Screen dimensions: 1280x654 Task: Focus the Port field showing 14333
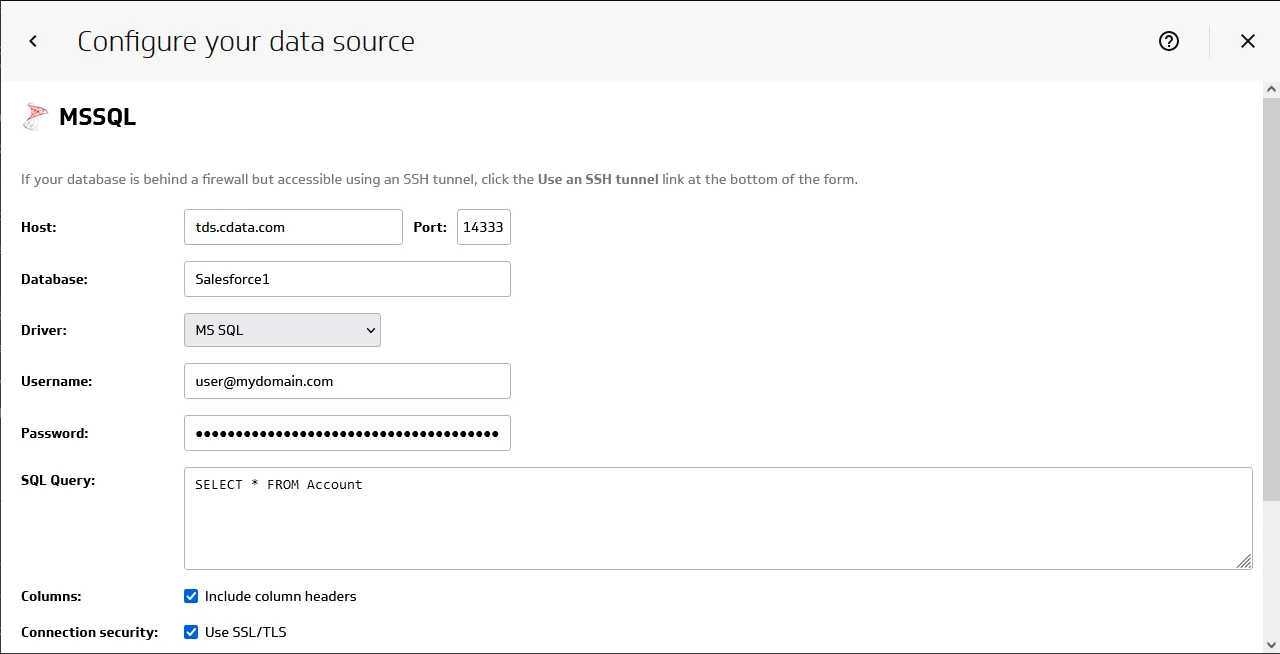(x=484, y=227)
